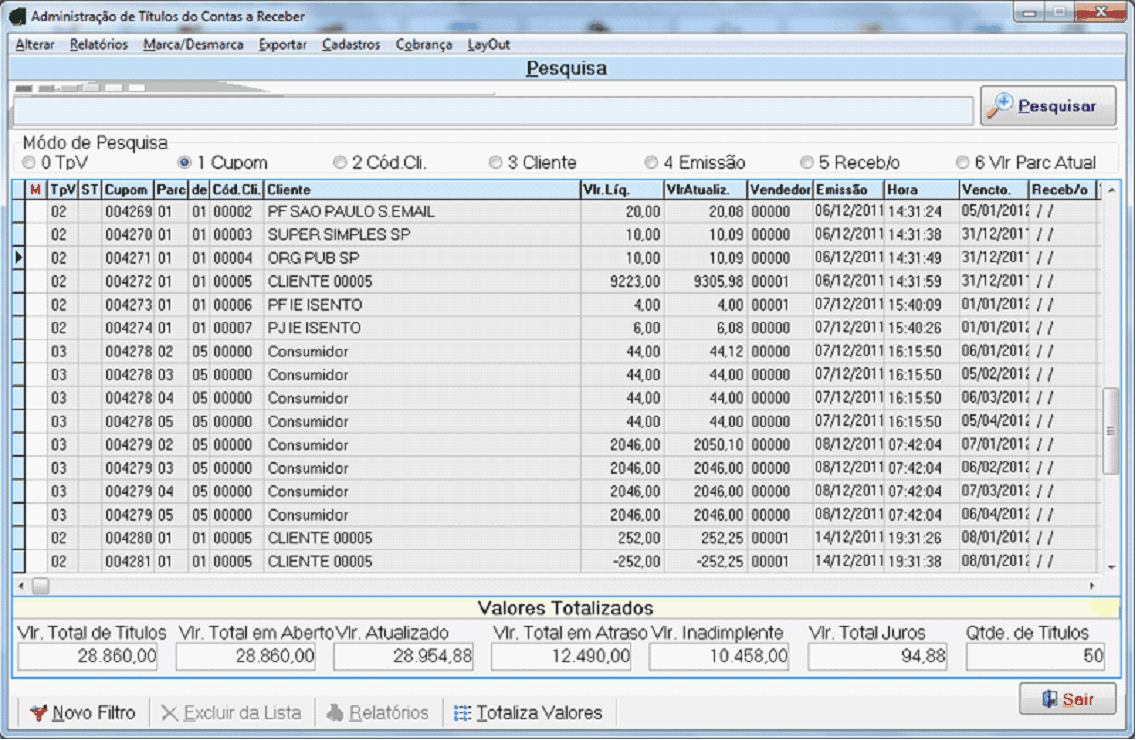The width and height of the screenshot is (1136, 740).
Task: Click the Cliente column header
Action: tap(420, 189)
